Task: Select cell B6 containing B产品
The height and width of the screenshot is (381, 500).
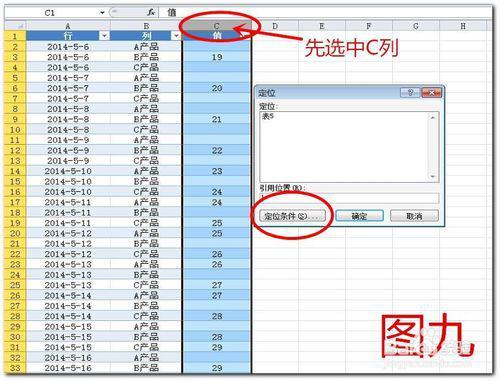Action: pyautogui.click(x=146, y=88)
